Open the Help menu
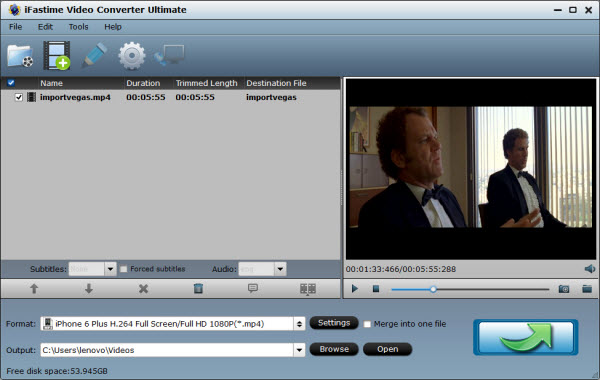Viewport: 600px width, 380px height. pos(113,27)
